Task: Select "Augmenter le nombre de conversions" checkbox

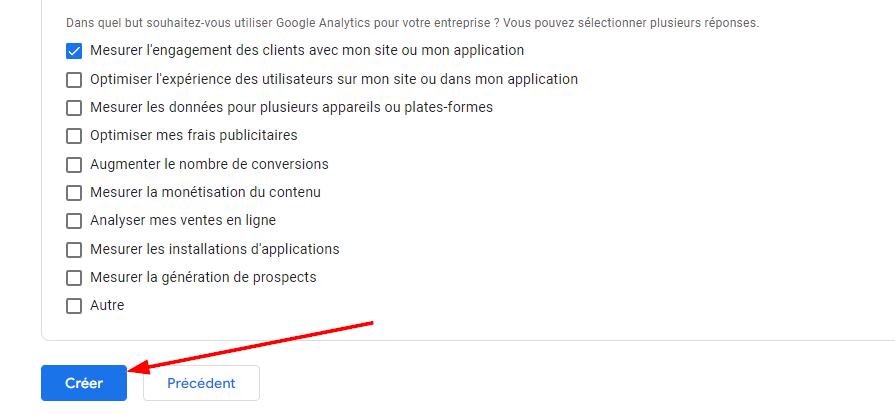Action: pyautogui.click(x=74, y=164)
